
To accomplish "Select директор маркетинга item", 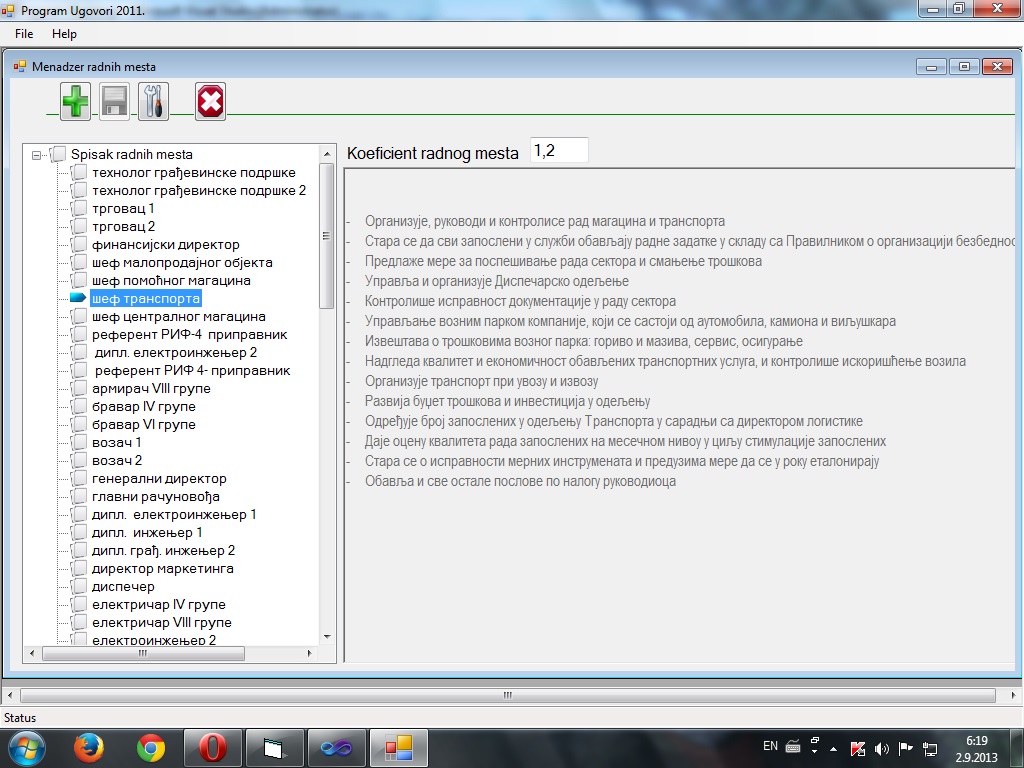I will [163, 568].
